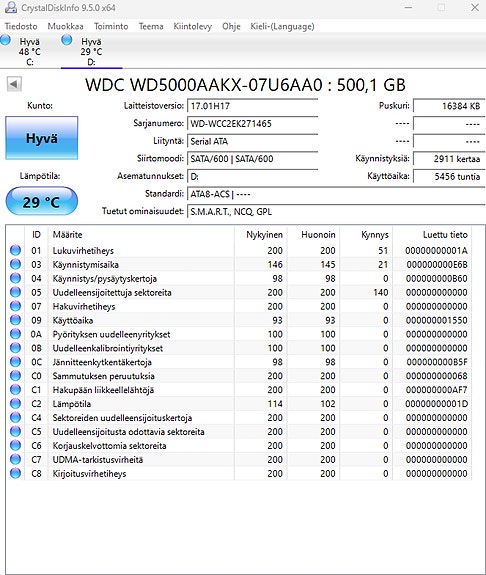Click status orb for ID 09 Käyttöaika row
Screen dimensions: 486x575
[x=15, y=320]
